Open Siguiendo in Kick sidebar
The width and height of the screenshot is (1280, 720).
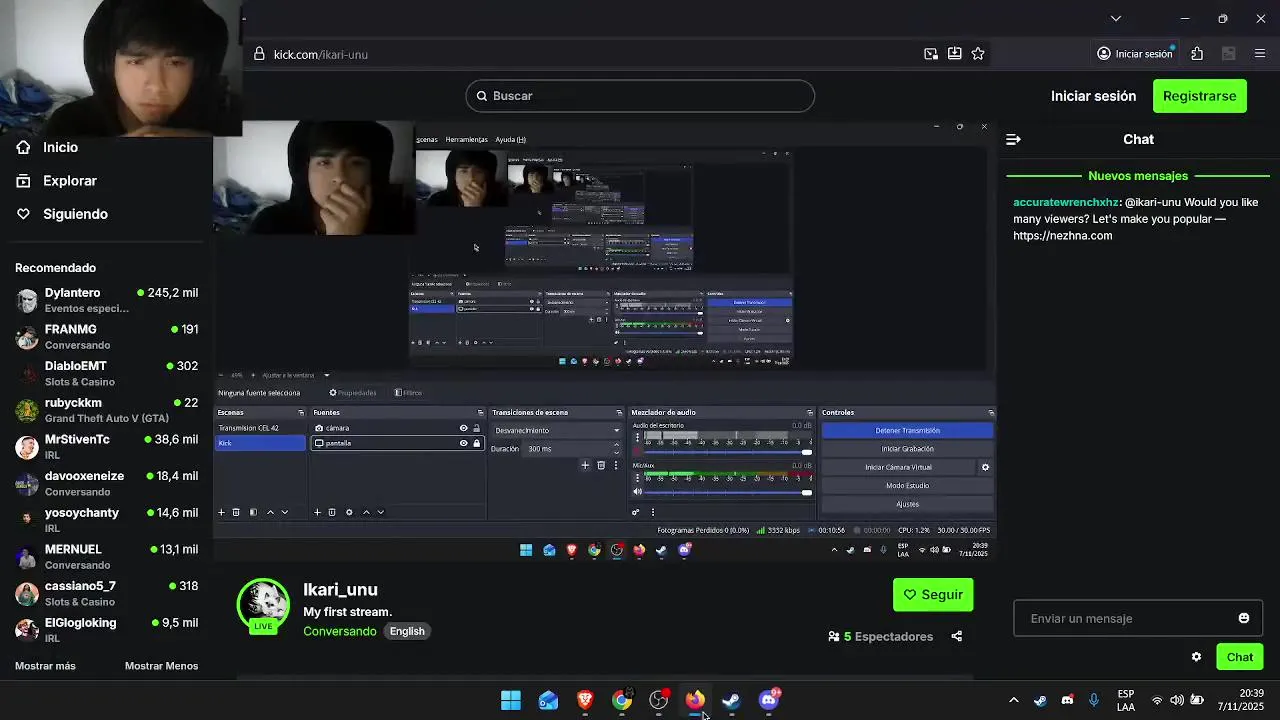(x=75, y=214)
